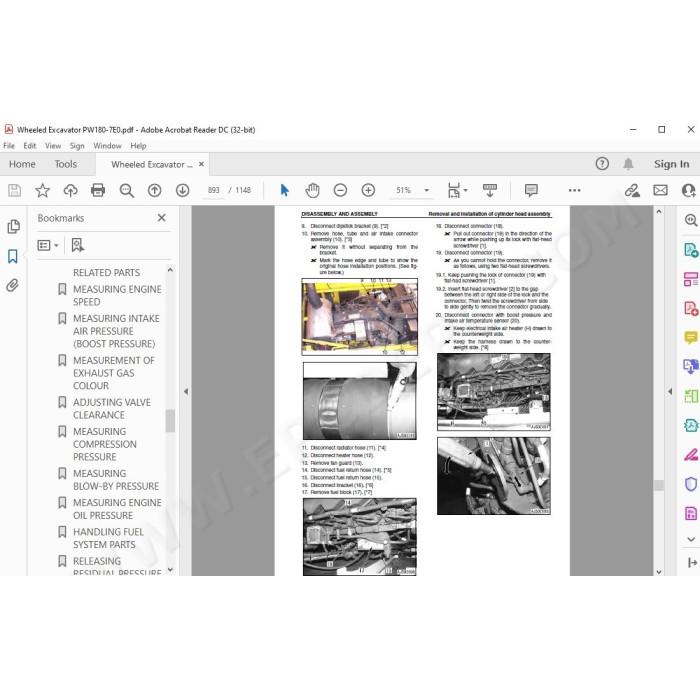This screenshot has width=700, height=700.
Task: Go to previous page arrow
Action: pos(154,191)
